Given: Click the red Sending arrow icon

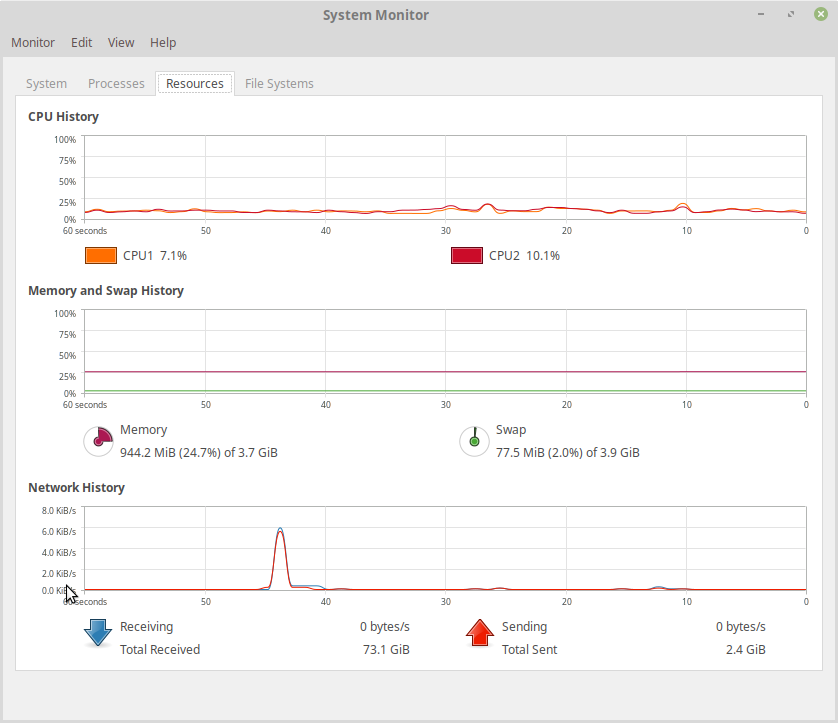Looking at the screenshot, I should [479, 633].
